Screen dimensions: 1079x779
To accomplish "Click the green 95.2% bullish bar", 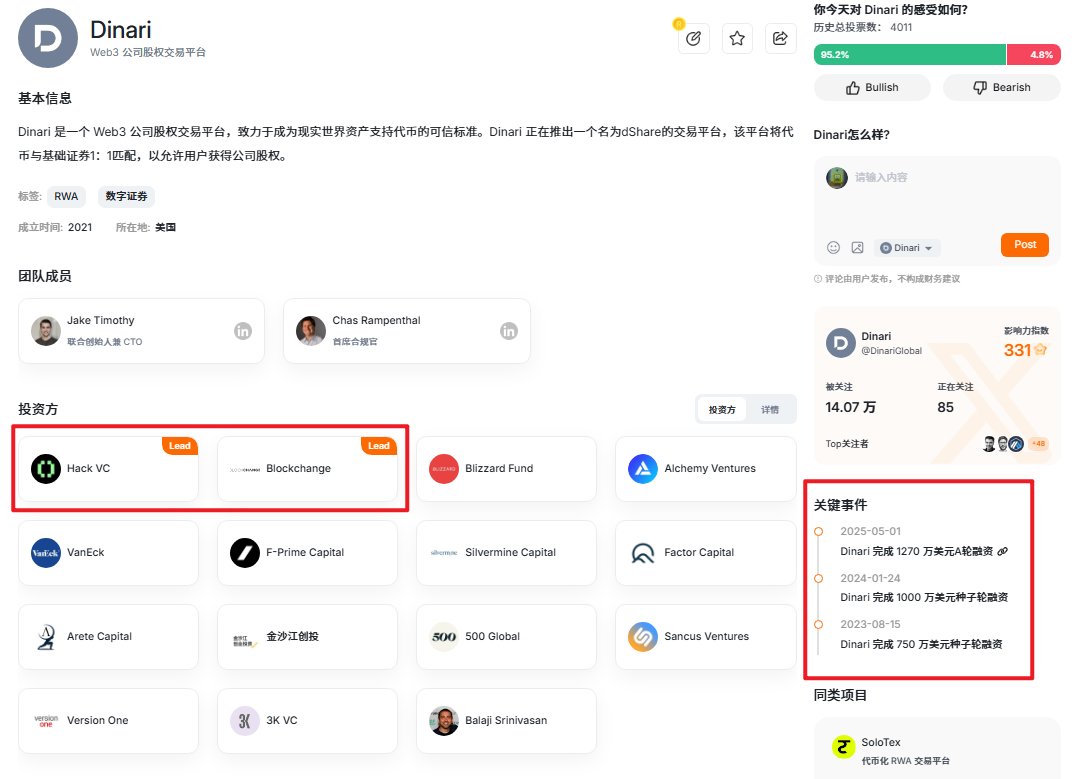I will tap(910, 54).
